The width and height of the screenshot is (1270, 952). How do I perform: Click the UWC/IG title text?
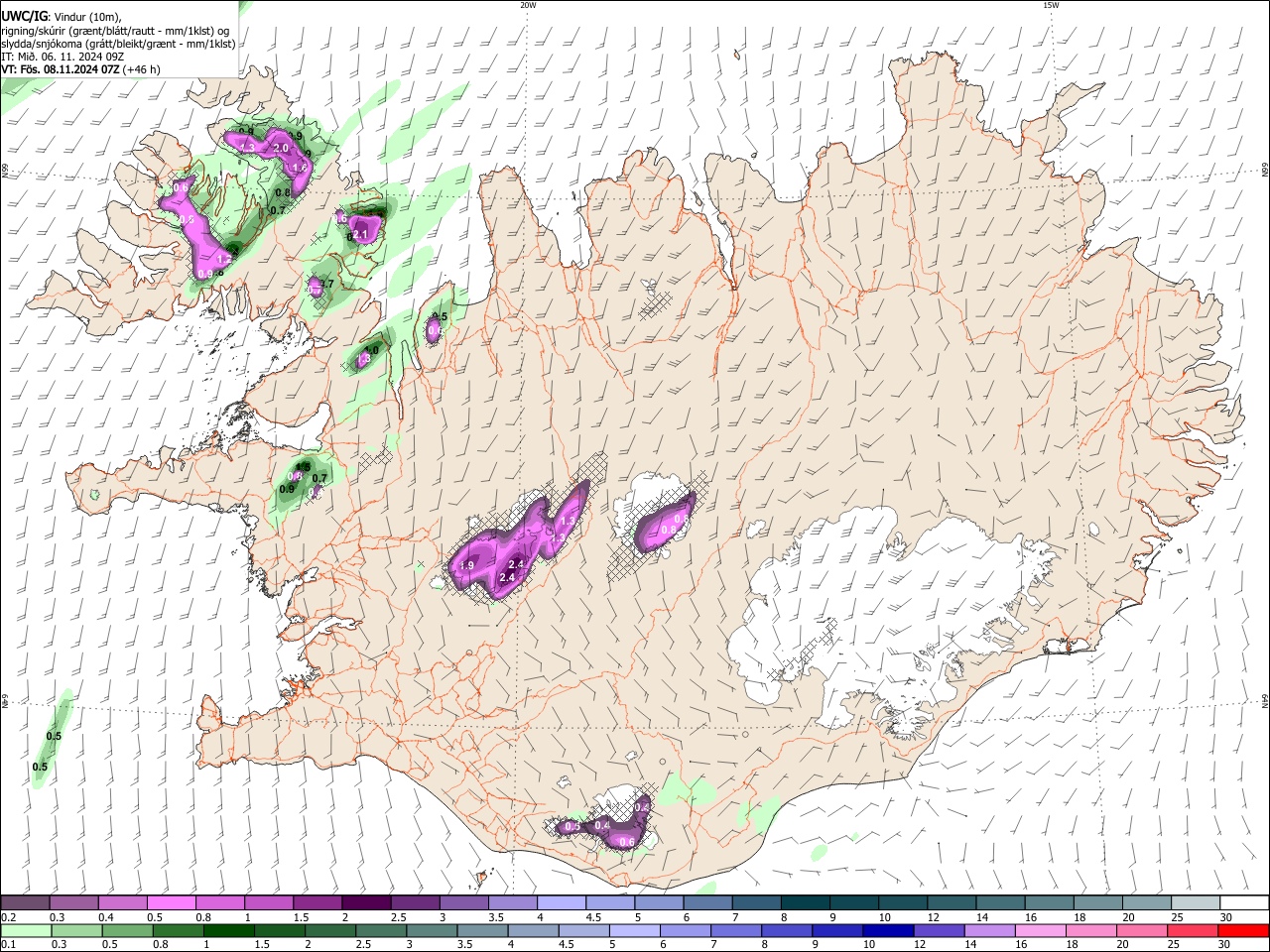(24, 16)
